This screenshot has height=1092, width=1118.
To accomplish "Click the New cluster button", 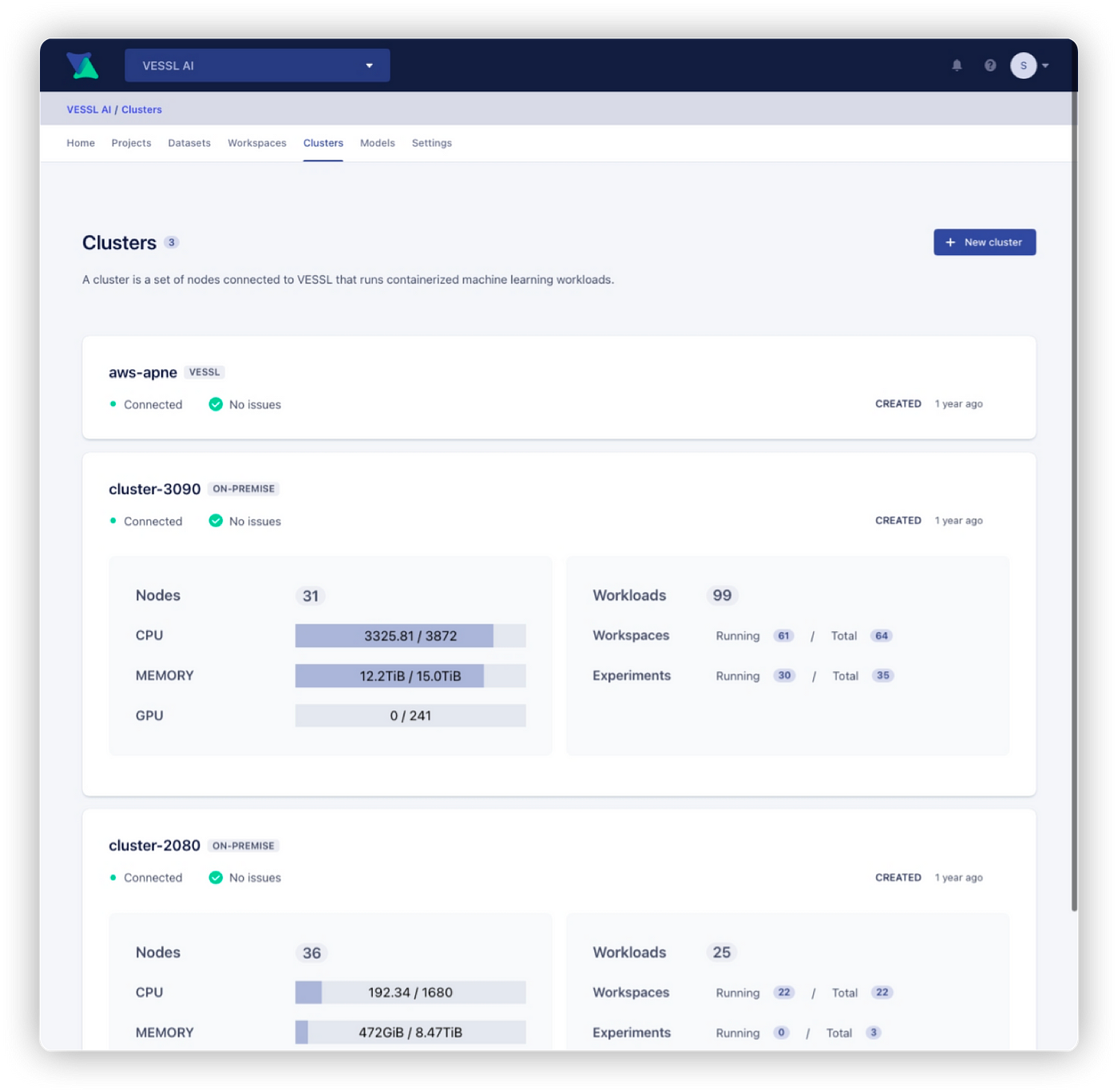I will pos(985,242).
